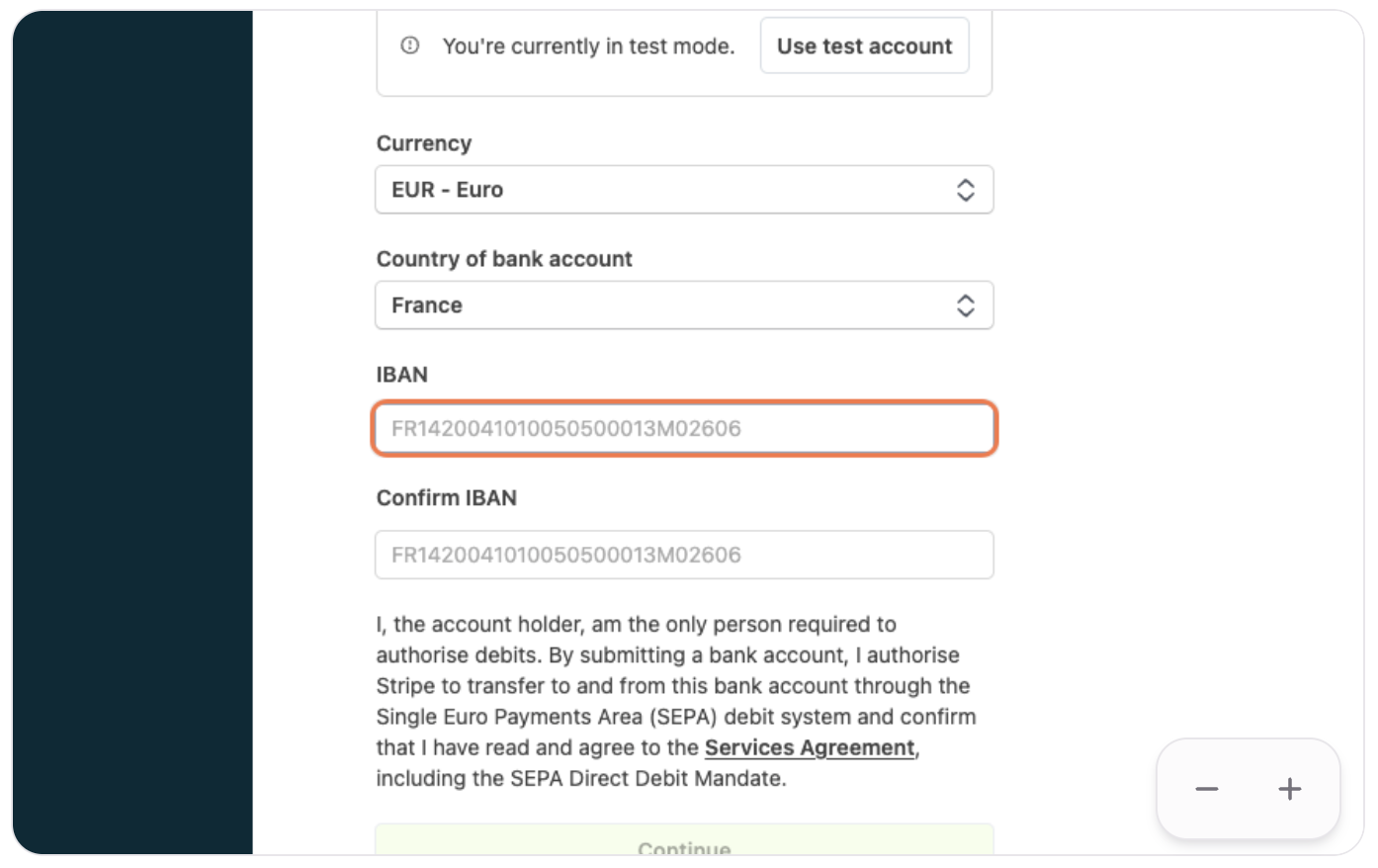The width and height of the screenshot is (1378, 868).
Task: Click the Country field up-down chevron arrows
Action: [x=966, y=305]
